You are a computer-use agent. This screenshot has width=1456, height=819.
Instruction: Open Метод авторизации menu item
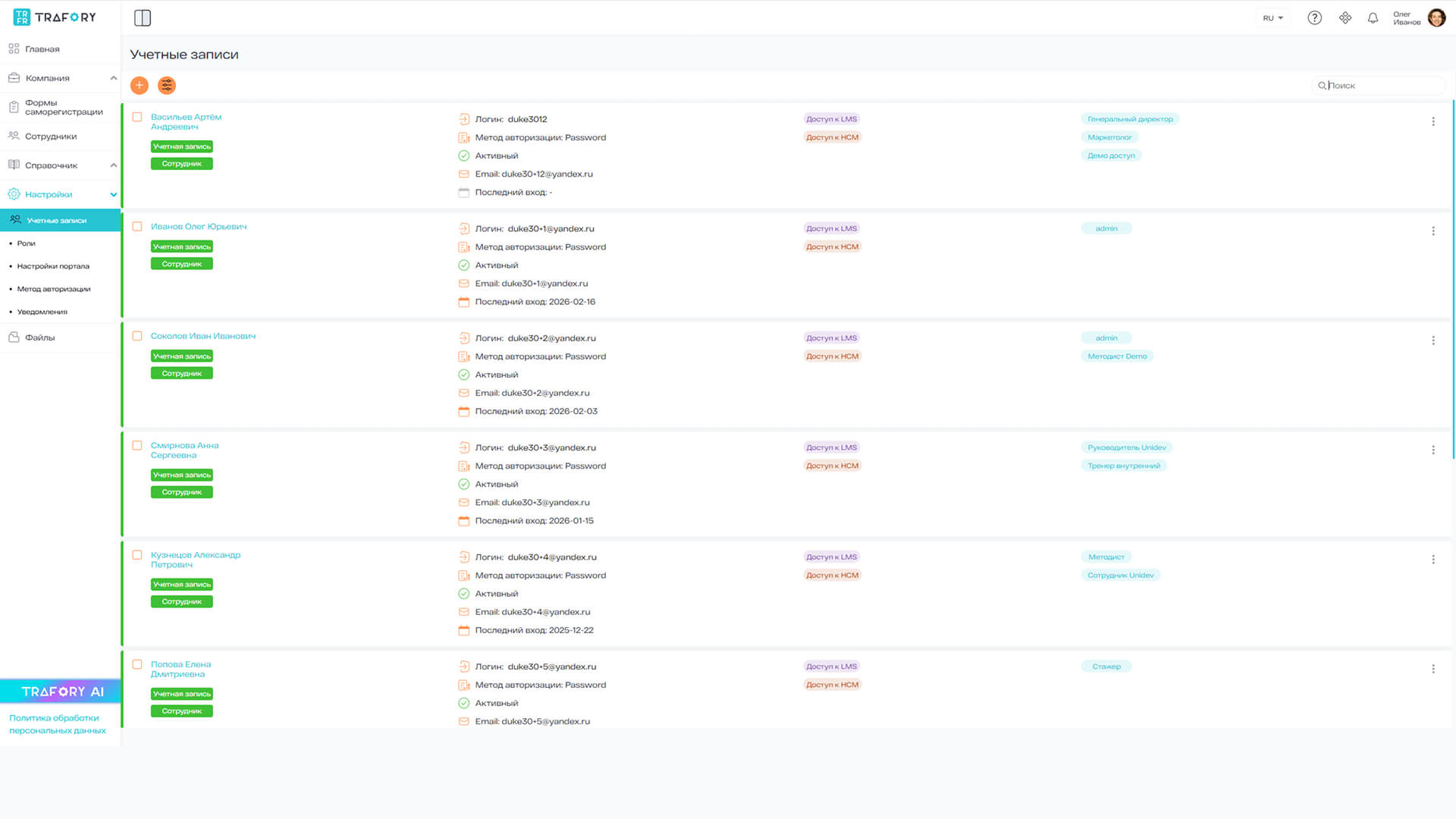54,289
